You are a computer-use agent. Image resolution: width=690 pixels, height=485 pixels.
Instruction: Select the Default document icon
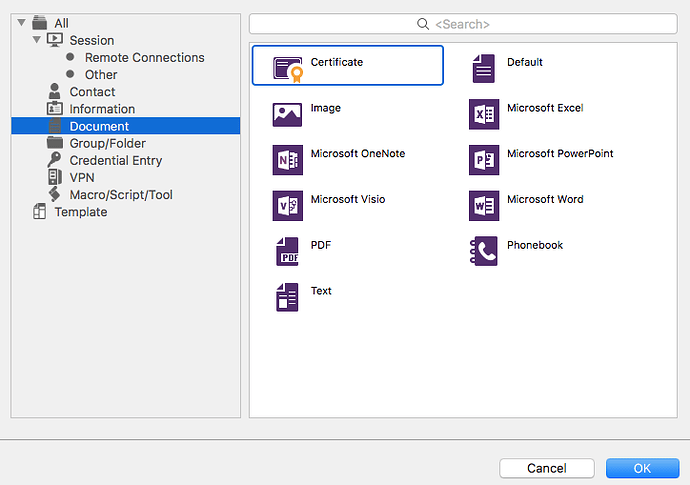484,68
